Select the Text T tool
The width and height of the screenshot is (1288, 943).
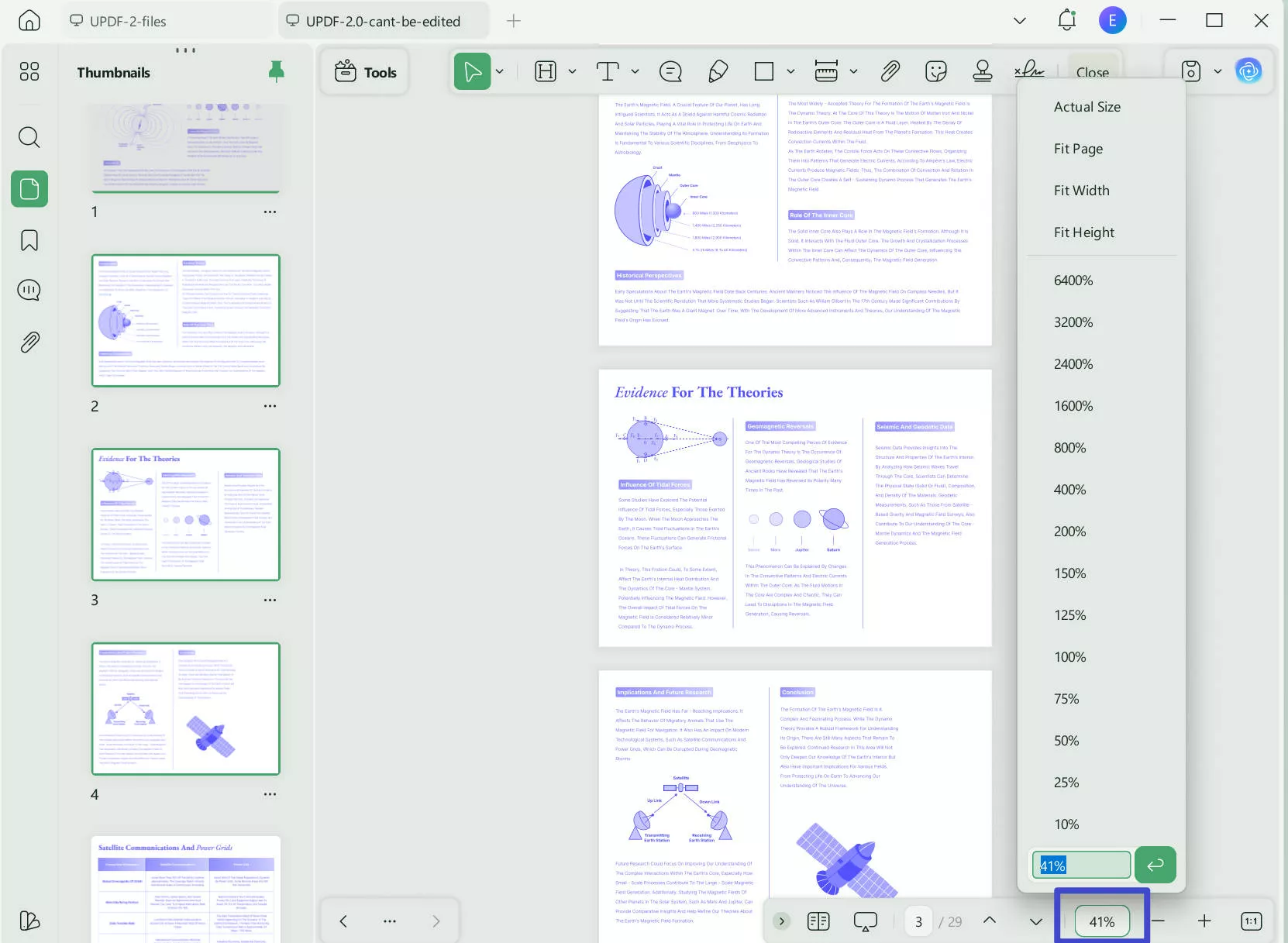(608, 72)
